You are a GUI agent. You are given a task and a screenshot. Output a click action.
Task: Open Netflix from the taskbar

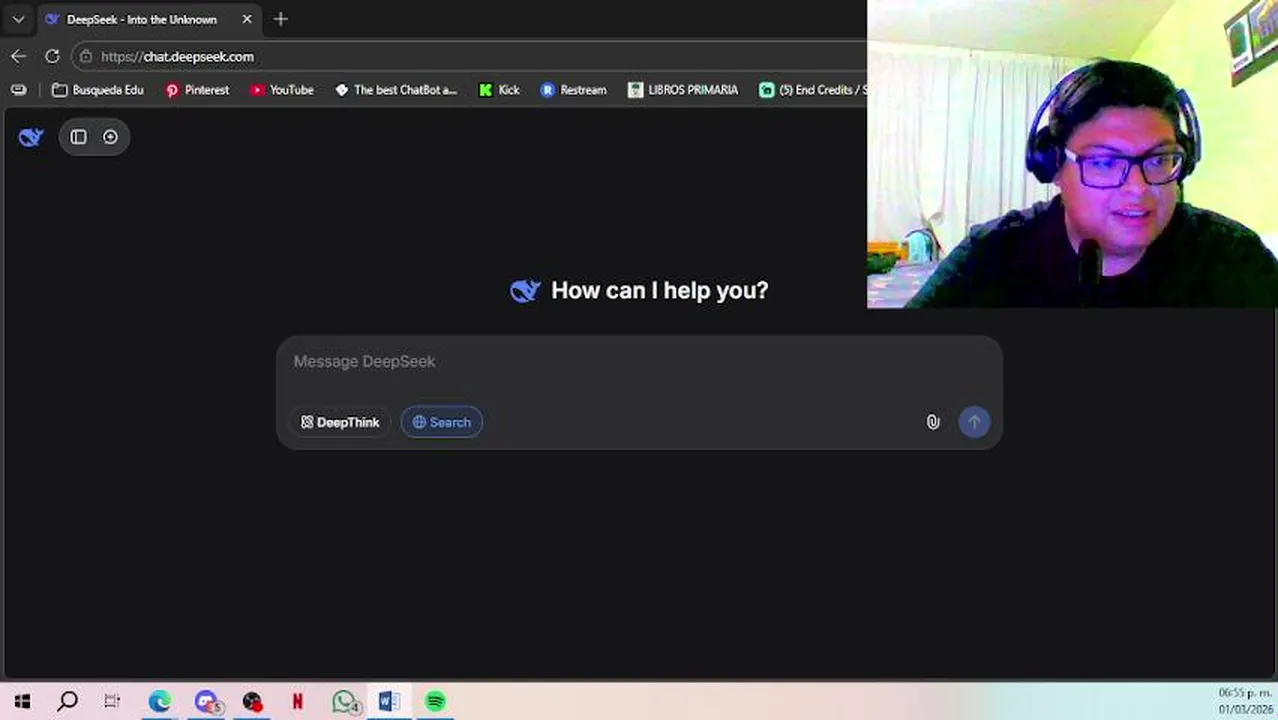[297, 702]
